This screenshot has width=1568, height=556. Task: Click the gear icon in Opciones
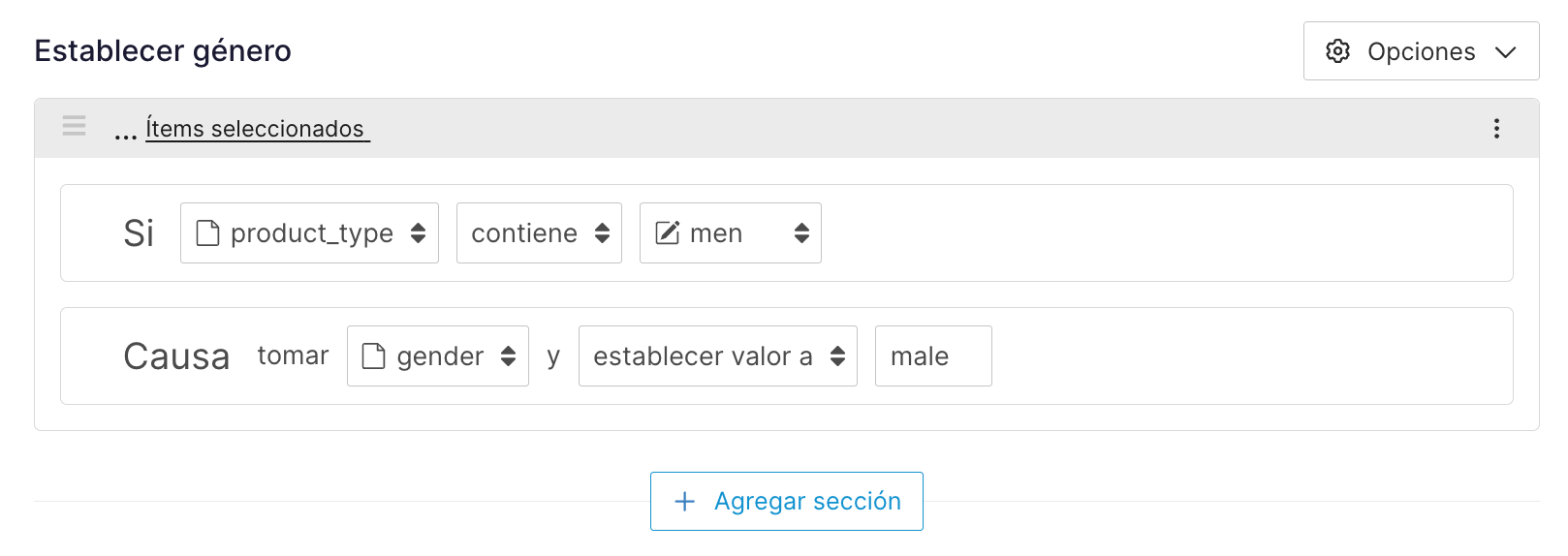1337,51
